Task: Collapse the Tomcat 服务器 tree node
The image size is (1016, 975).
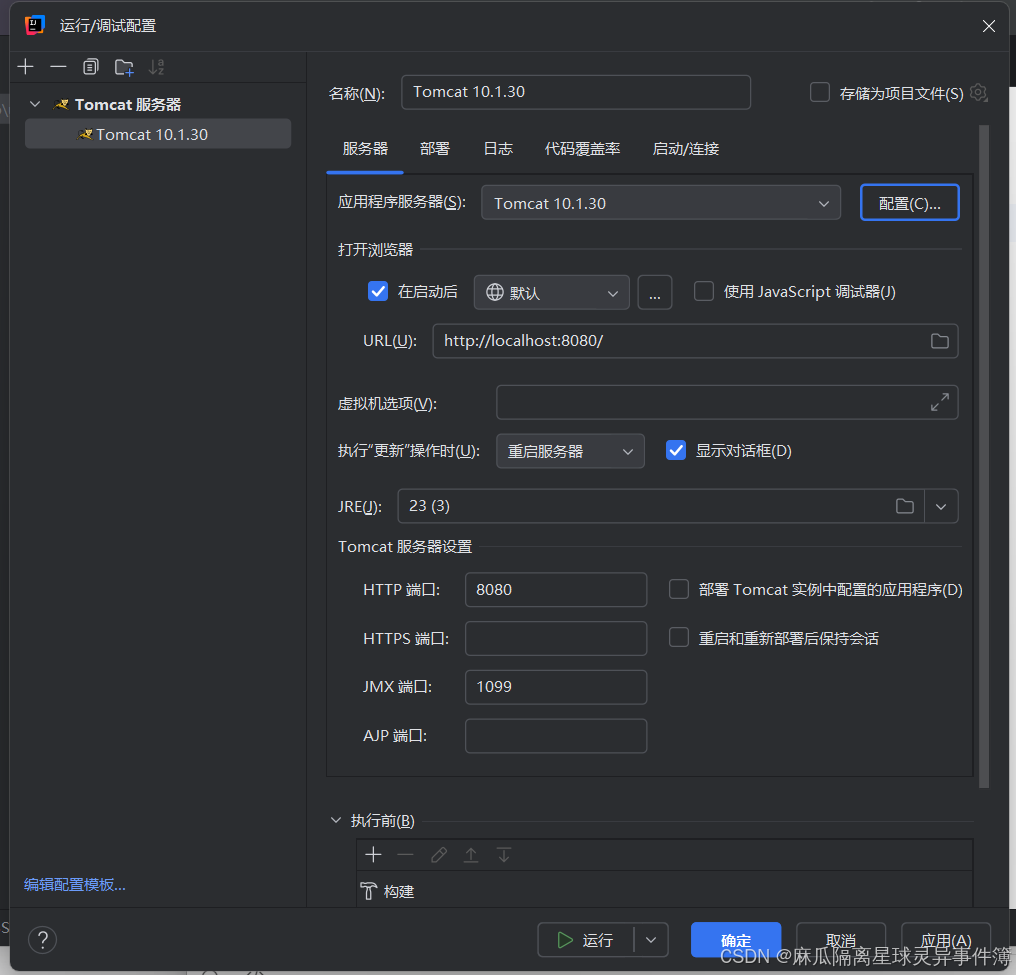Action: (35, 104)
